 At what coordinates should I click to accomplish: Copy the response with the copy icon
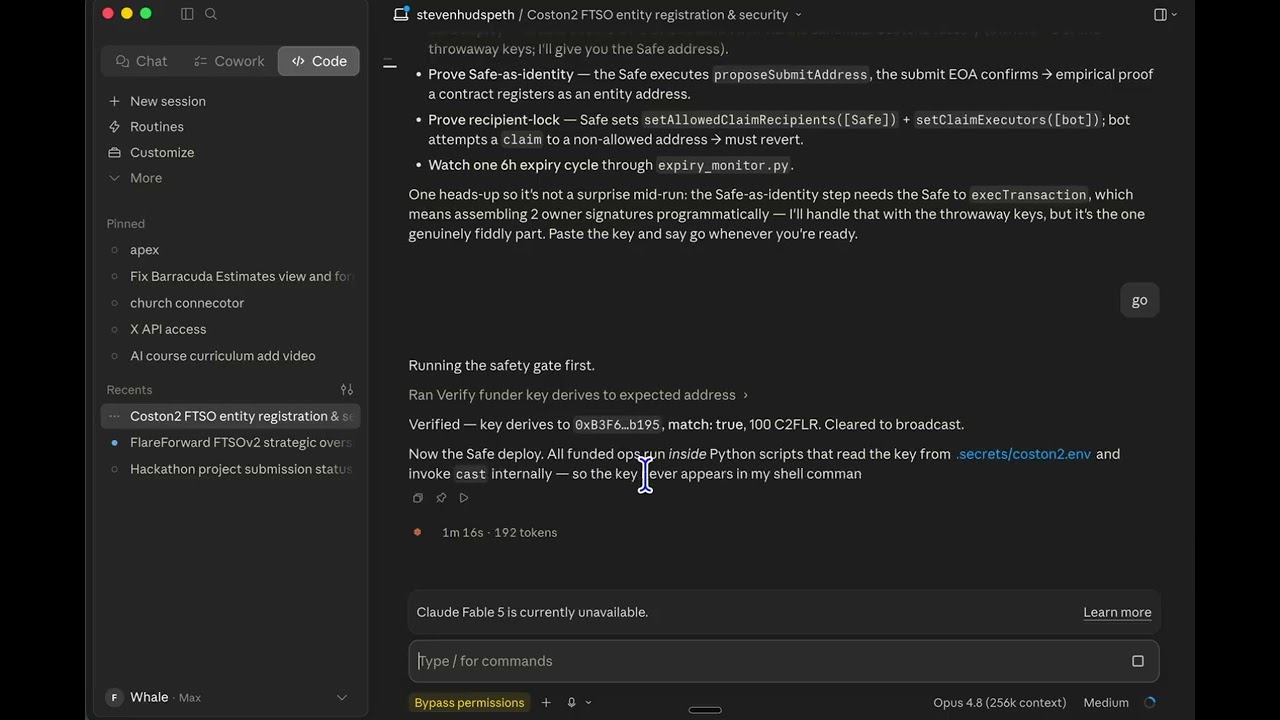[x=418, y=498]
